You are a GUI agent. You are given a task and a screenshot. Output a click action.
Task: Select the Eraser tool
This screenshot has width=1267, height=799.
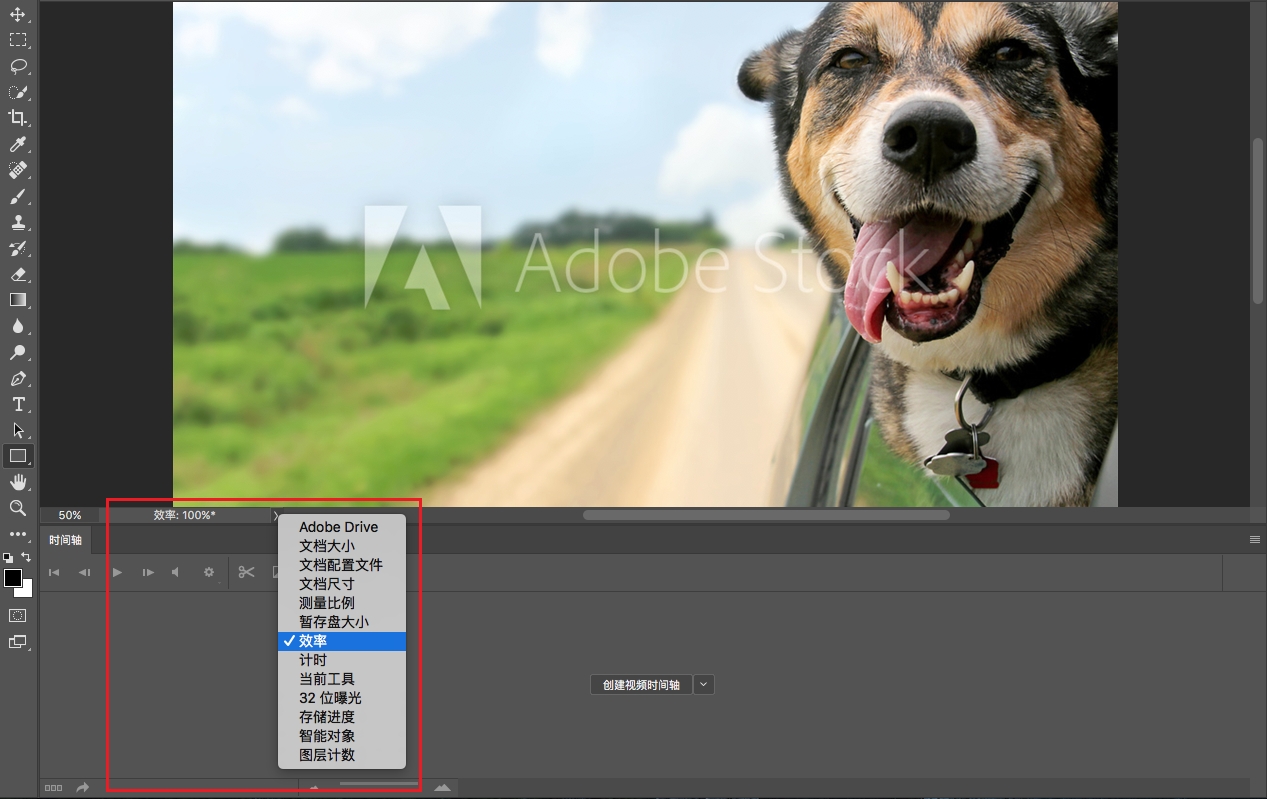coord(18,274)
